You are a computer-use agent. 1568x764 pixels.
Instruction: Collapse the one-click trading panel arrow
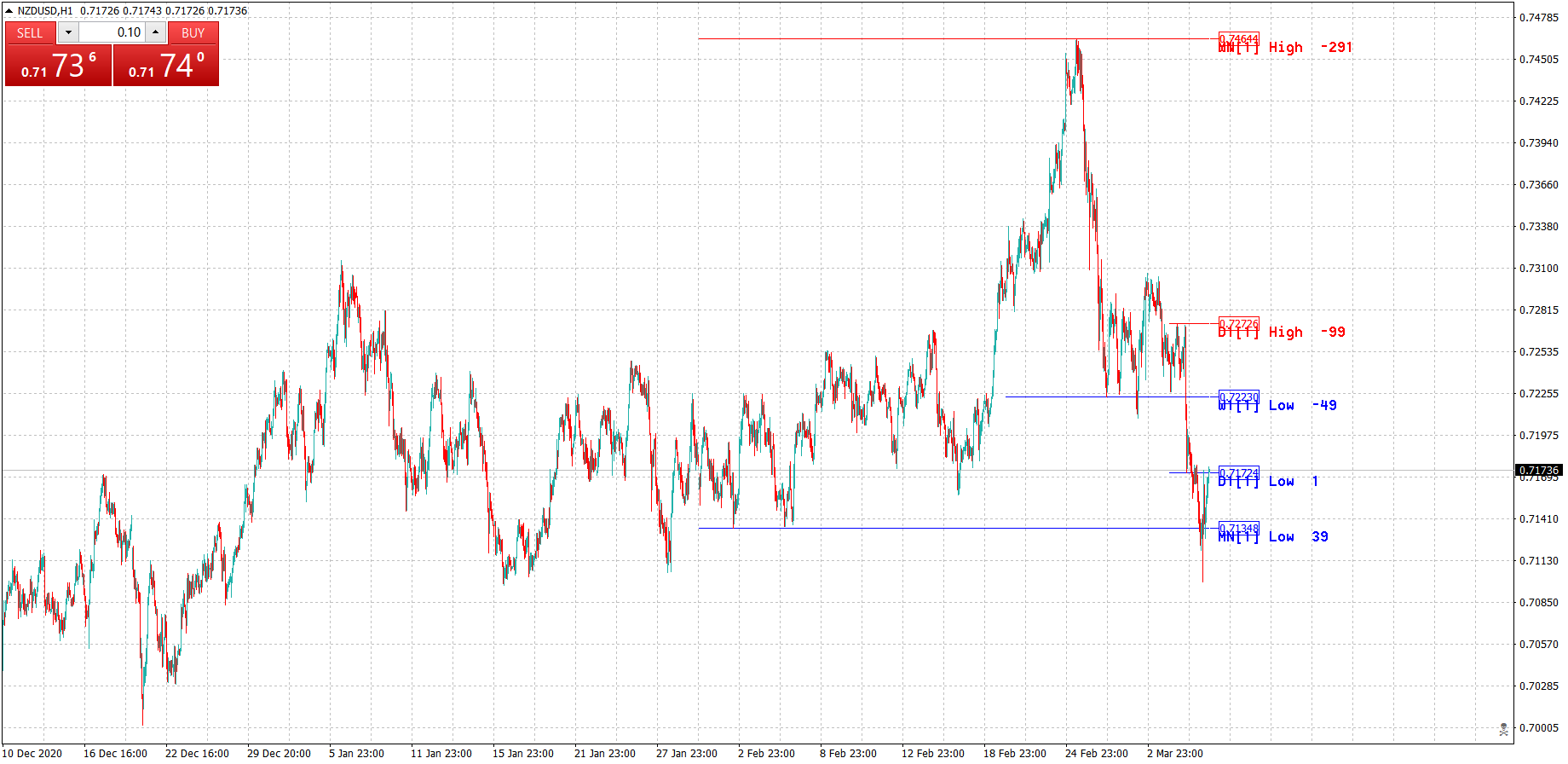[x=9, y=11]
